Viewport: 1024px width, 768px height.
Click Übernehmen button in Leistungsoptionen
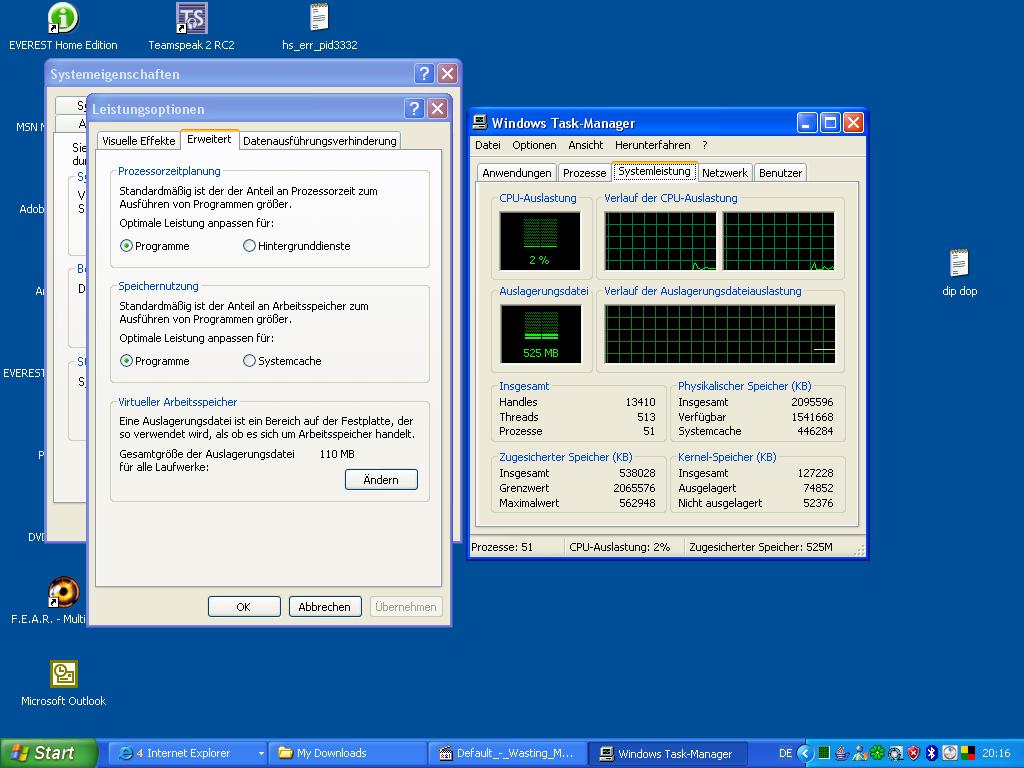(406, 607)
